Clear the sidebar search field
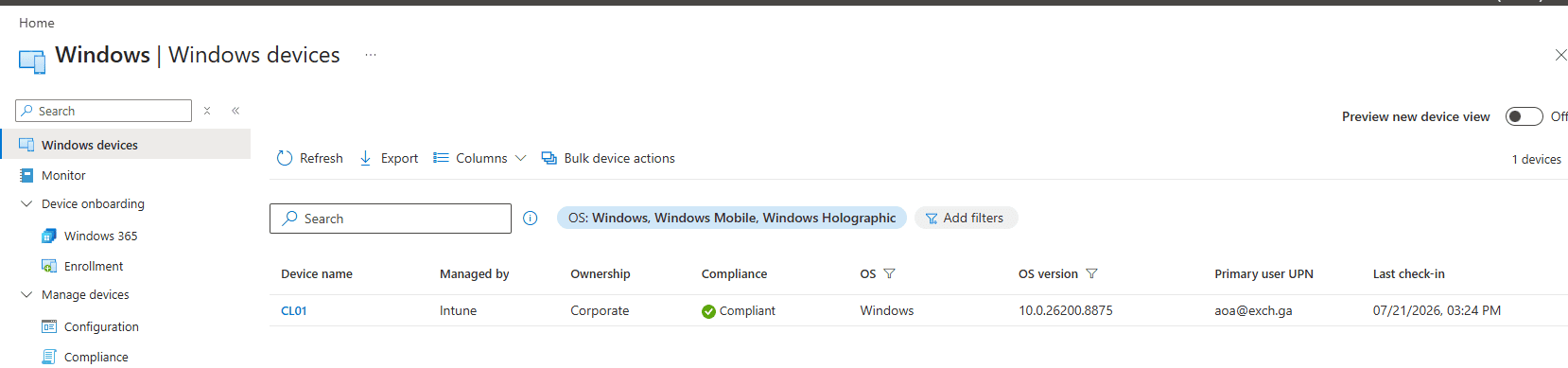The height and width of the screenshot is (368, 1568). pos(207,111)
